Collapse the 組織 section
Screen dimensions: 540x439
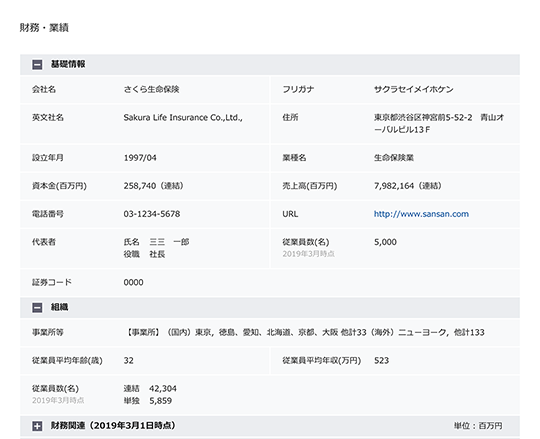click(37, 307)
